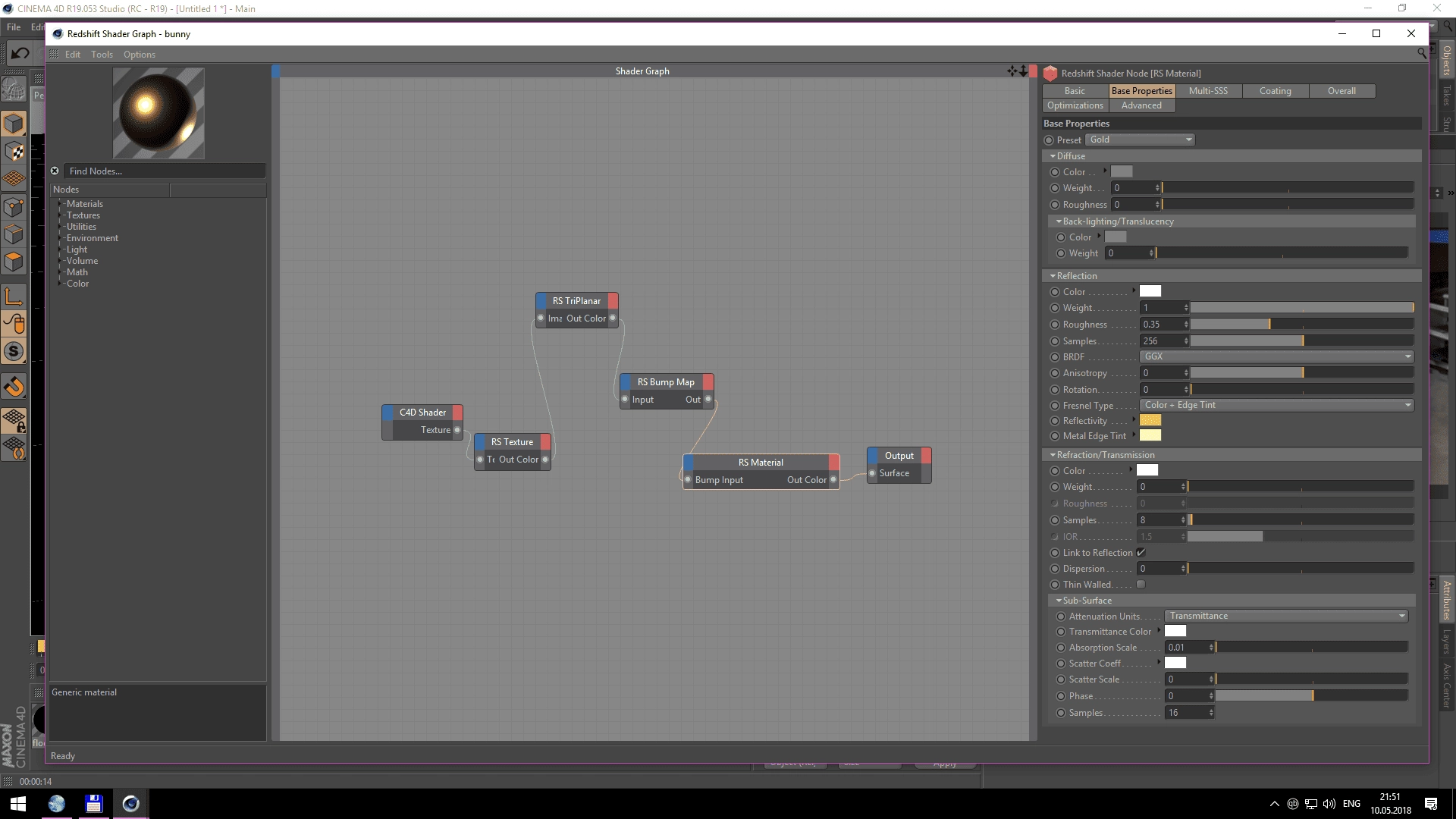
Task: Toggle the Tweak mouse mode icon
Action: coord(14,324)
